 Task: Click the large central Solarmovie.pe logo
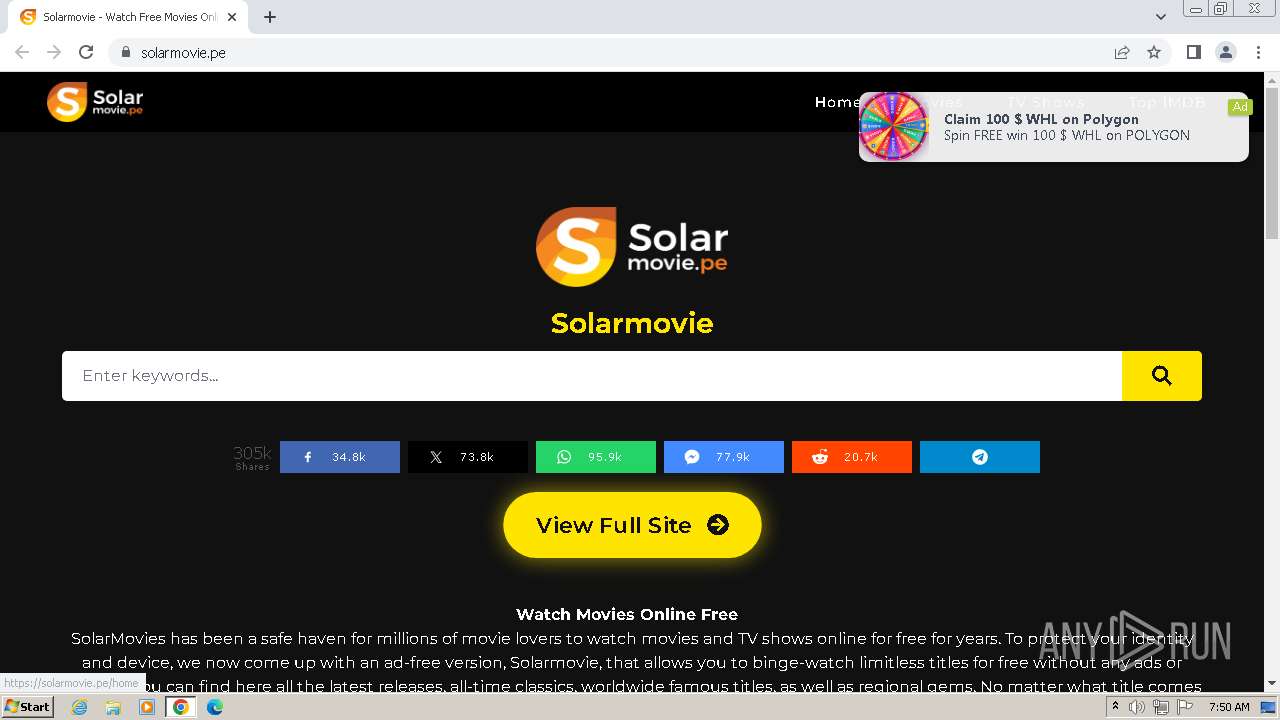[x=632, y=246]
